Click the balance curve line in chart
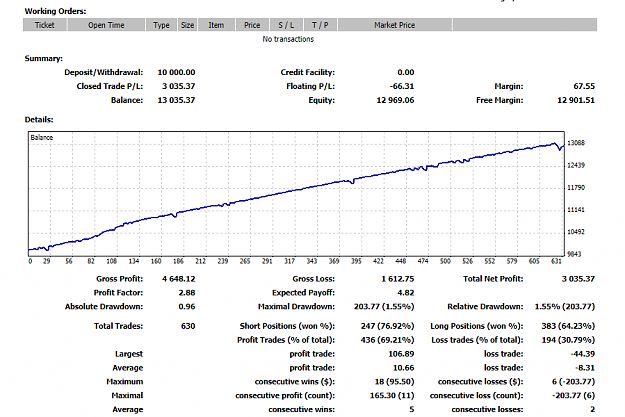This screenshot has height=417, width=625. [295, 191]
